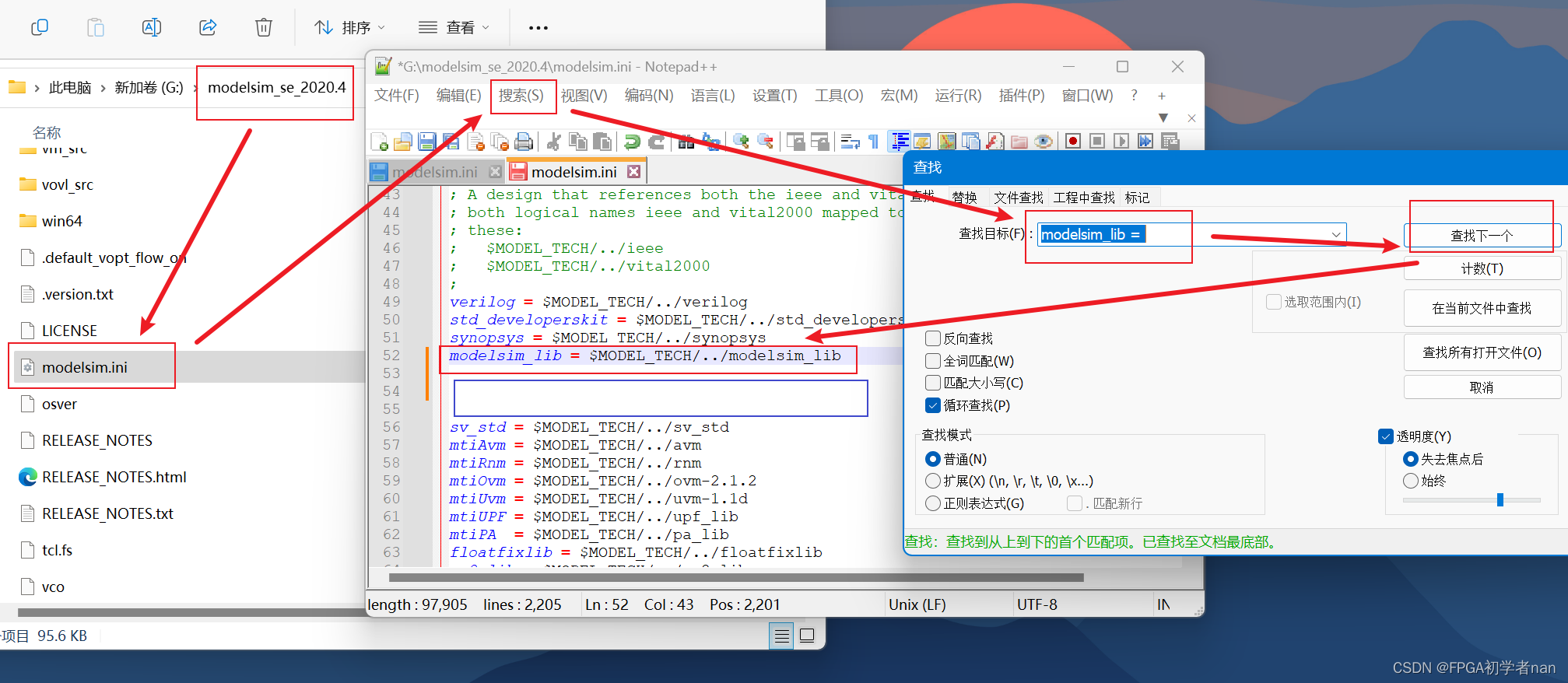Toggle word wrap toolbar icon
The image size is (1568, 683).
[x=850, y=142]
